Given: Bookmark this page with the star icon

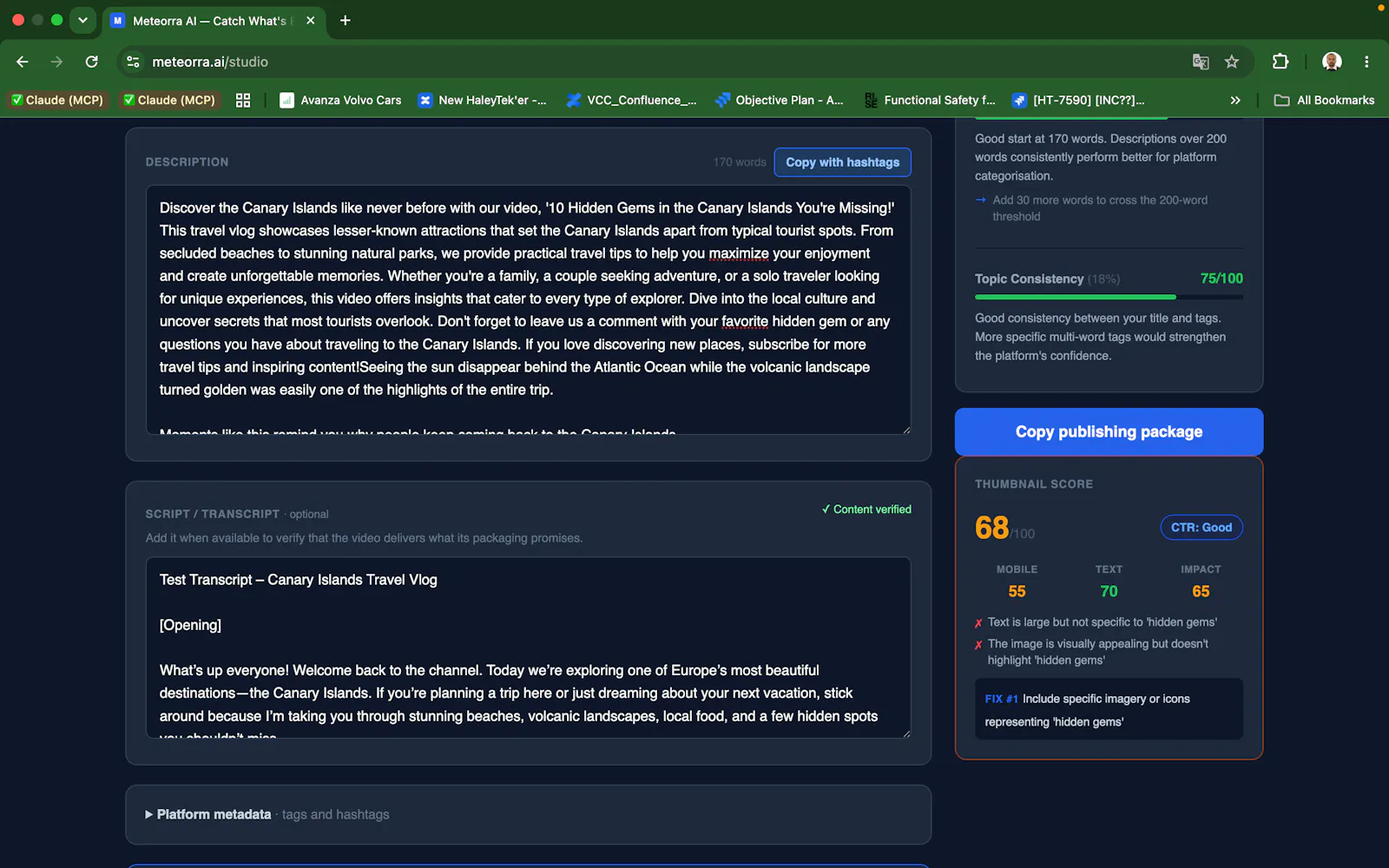Looking at the screenshot, I should point(1231,62).
